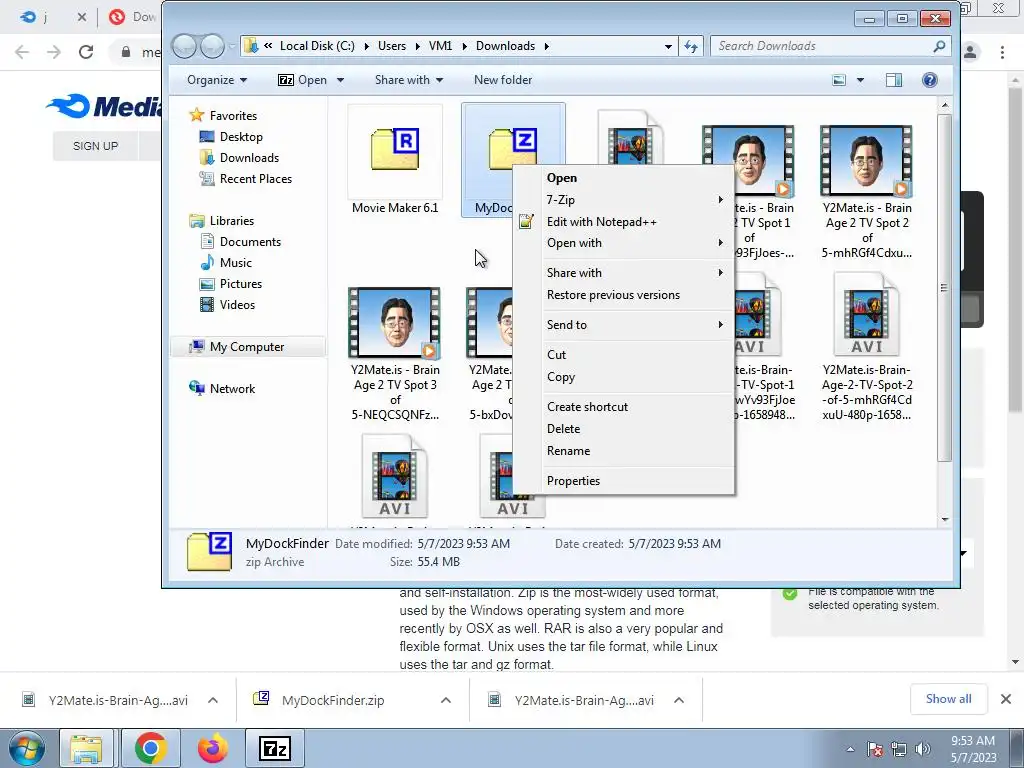Select the Movie Maker 6.1 archive icon
This screenshot has height=768, width=1024.
(394, 150)
